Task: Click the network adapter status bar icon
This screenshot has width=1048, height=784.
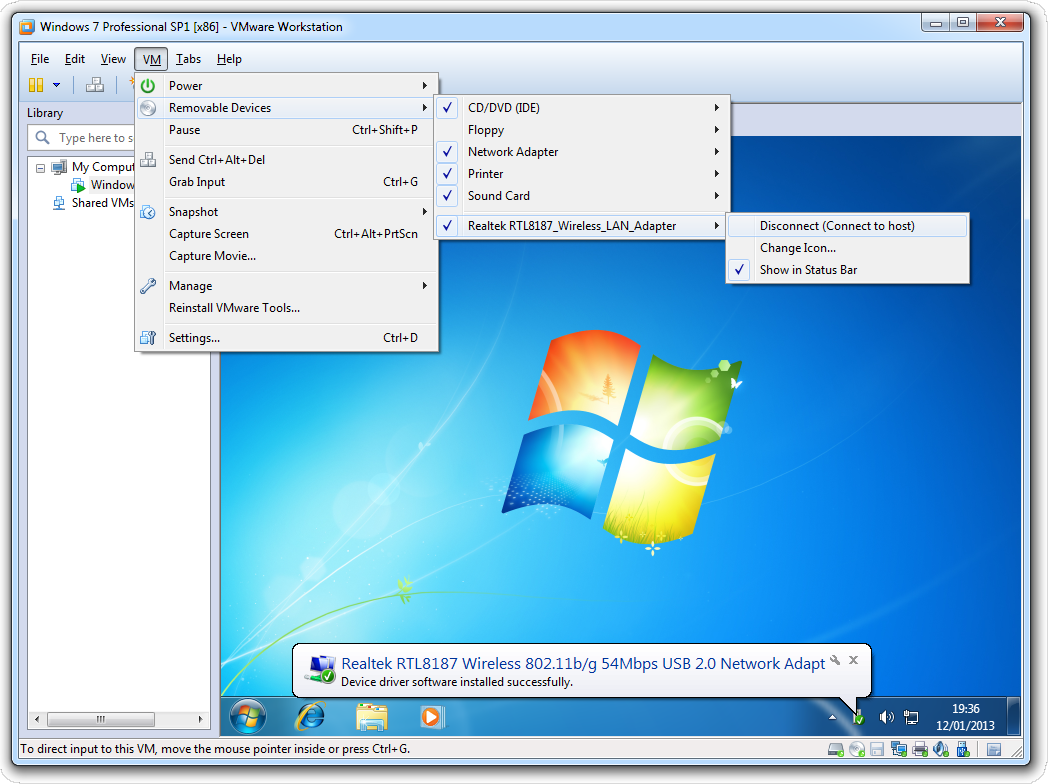Action: (x=897, y=749)
